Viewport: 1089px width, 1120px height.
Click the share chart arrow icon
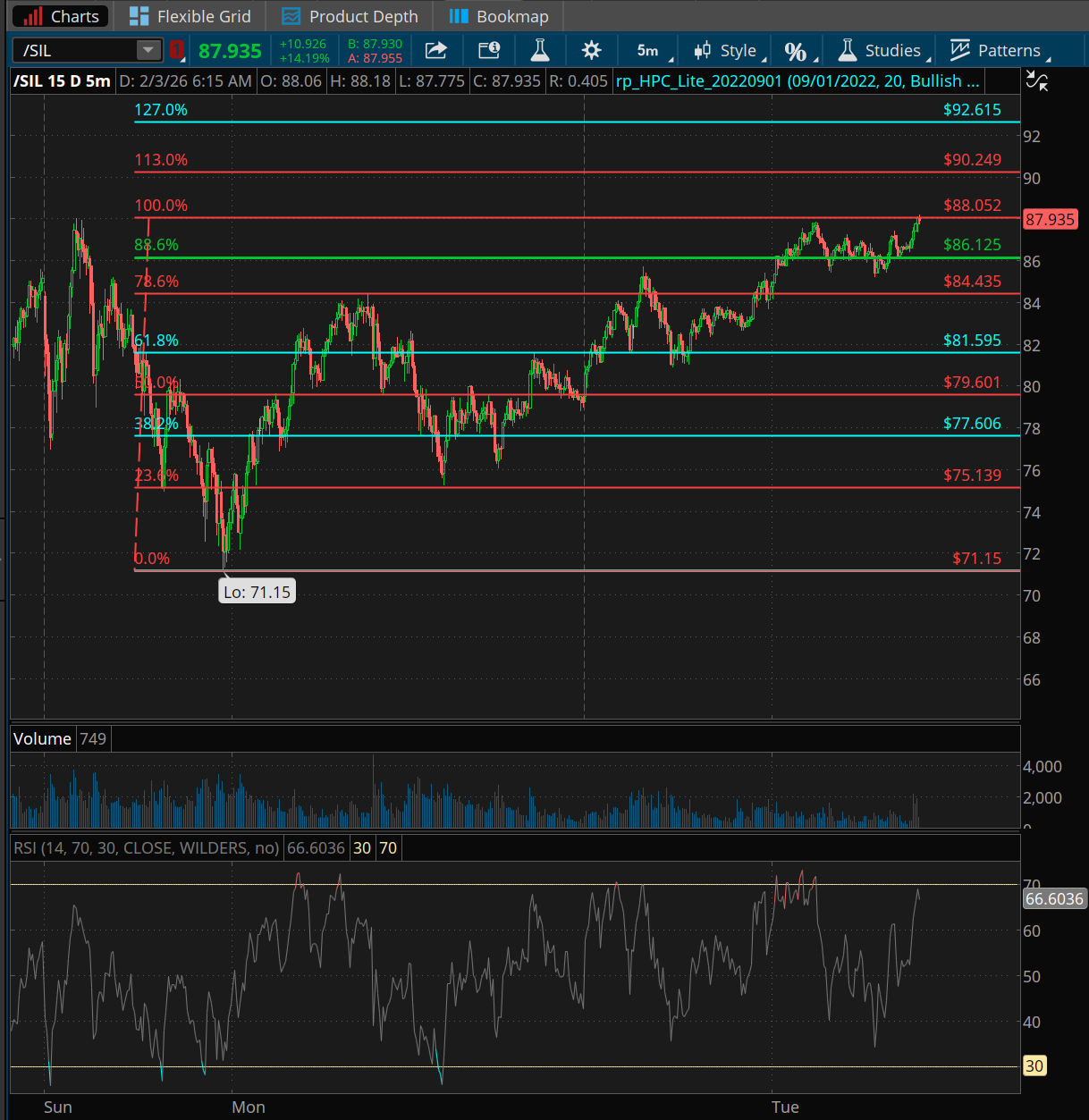point(435,50)
